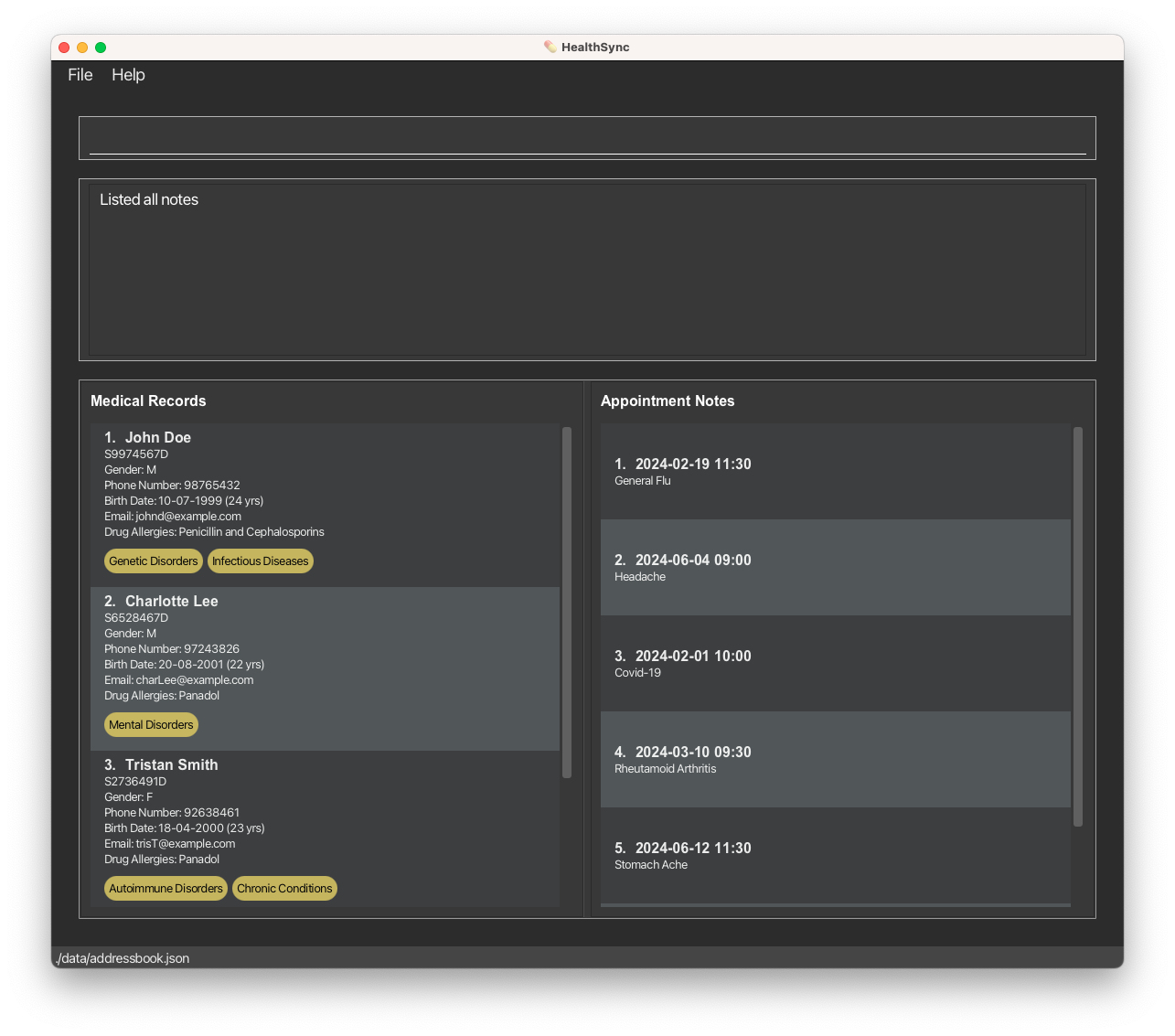
Task: Click the Mental Disorders tag
Action: click(x=151, y=725)
